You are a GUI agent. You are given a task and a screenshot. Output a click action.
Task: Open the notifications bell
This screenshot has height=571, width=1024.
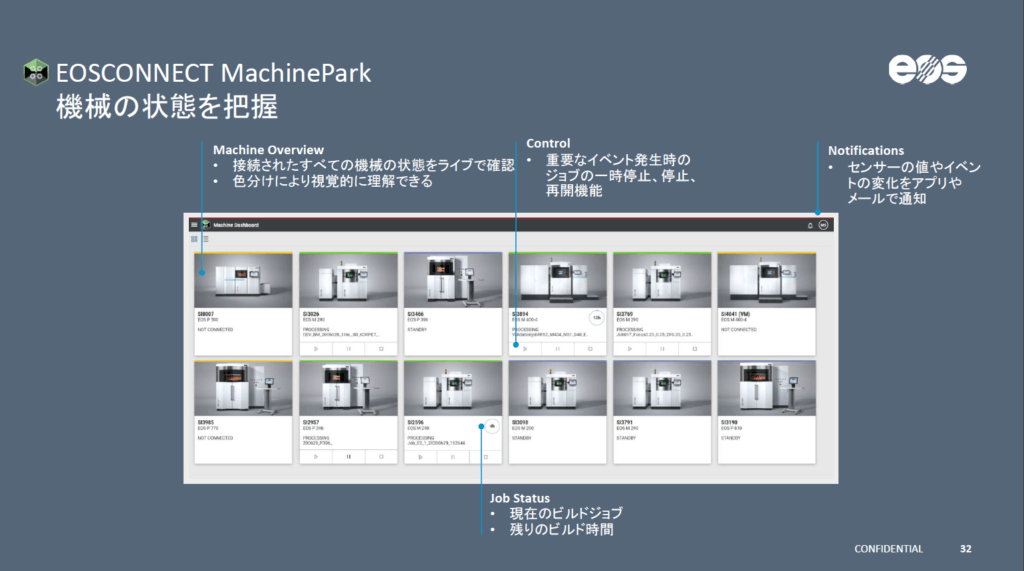pos(810,225)
